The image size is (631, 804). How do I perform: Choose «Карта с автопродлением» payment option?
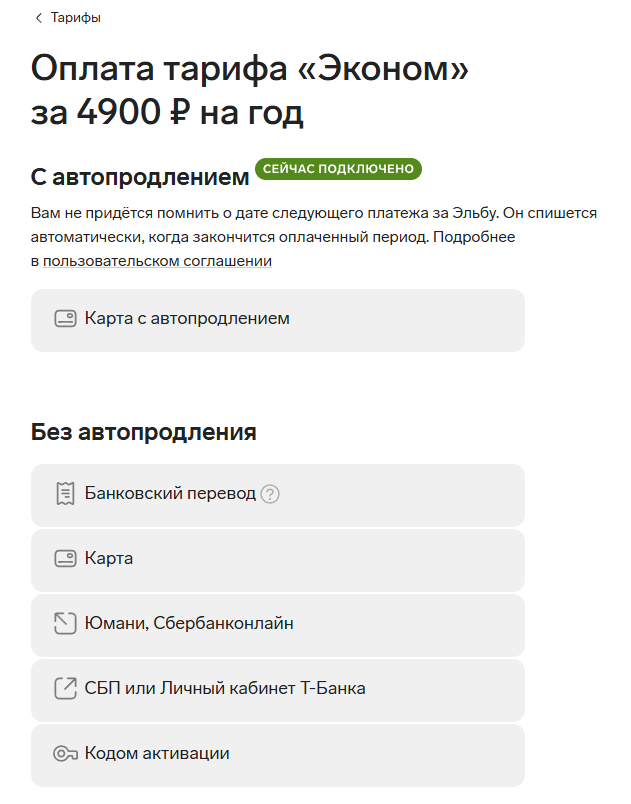click(x=278, y=320)
